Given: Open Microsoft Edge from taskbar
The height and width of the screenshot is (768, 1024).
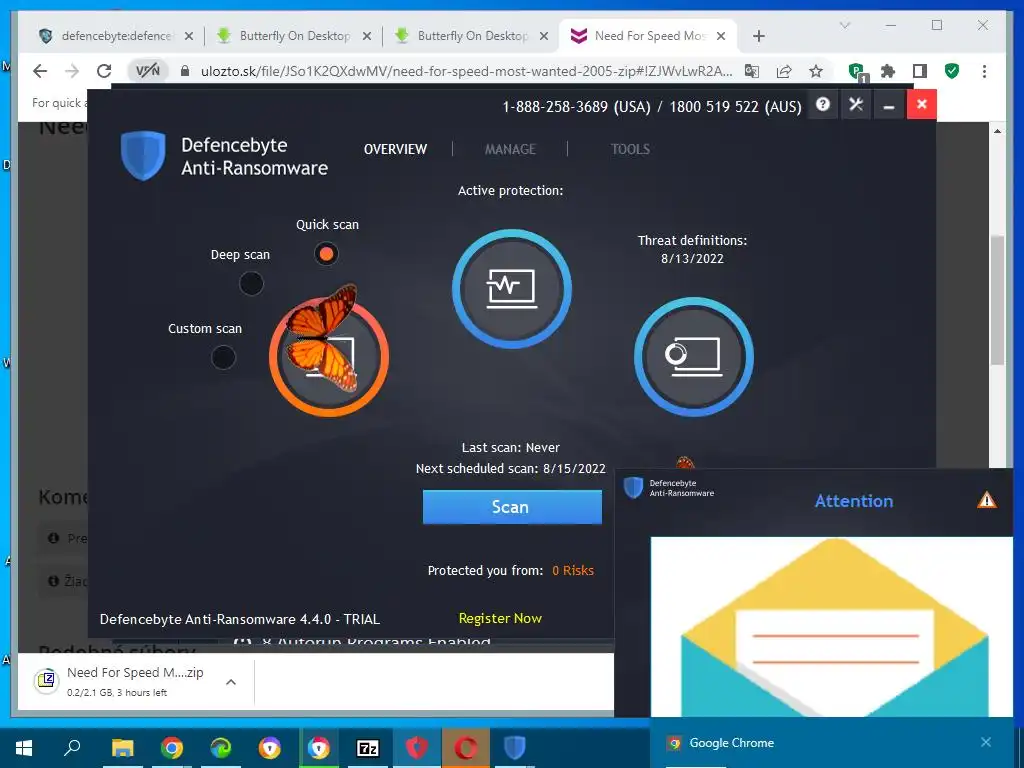Looking at the screenshot, I should pyautogui.click(x=220, y=748).
